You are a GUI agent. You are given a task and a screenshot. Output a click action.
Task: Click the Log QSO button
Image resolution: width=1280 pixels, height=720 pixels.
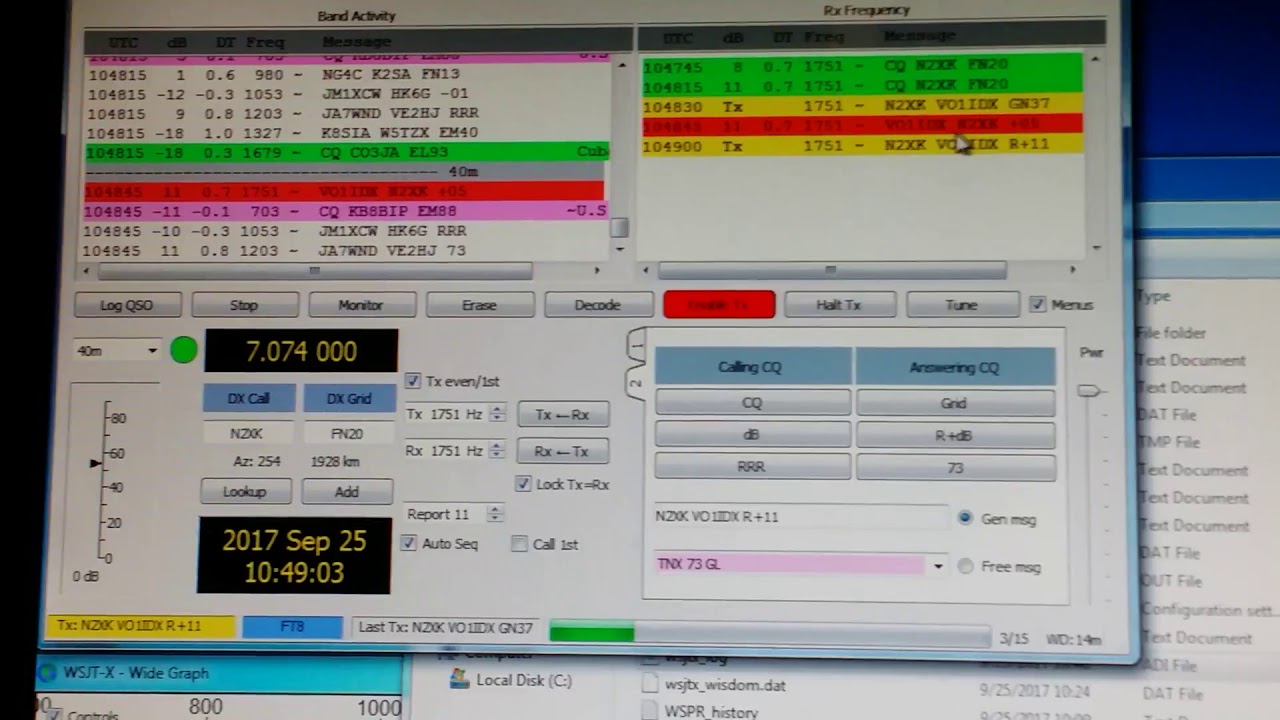pyautogui.click(x=127, y=305)
